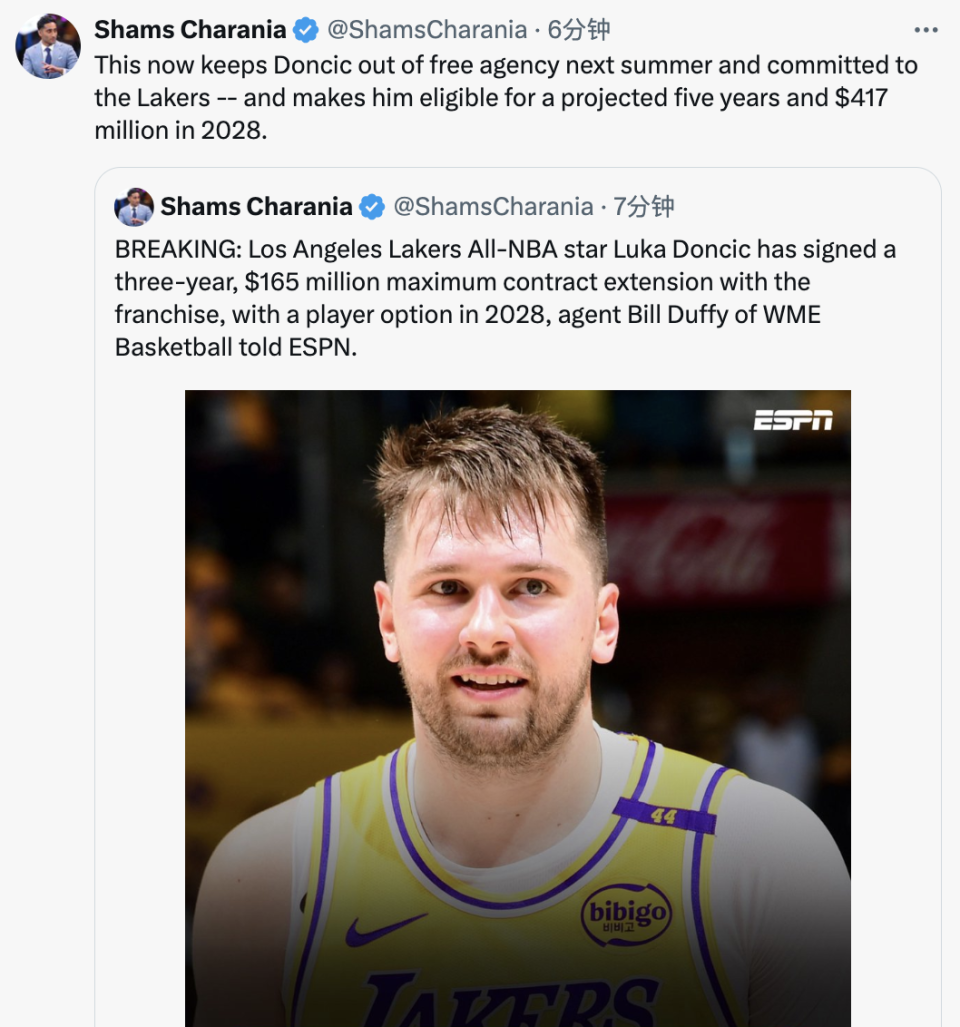Click the 6分钟 timestamp of main tweet
Viewport: 960px width, 1027px height.
[578, 29]
